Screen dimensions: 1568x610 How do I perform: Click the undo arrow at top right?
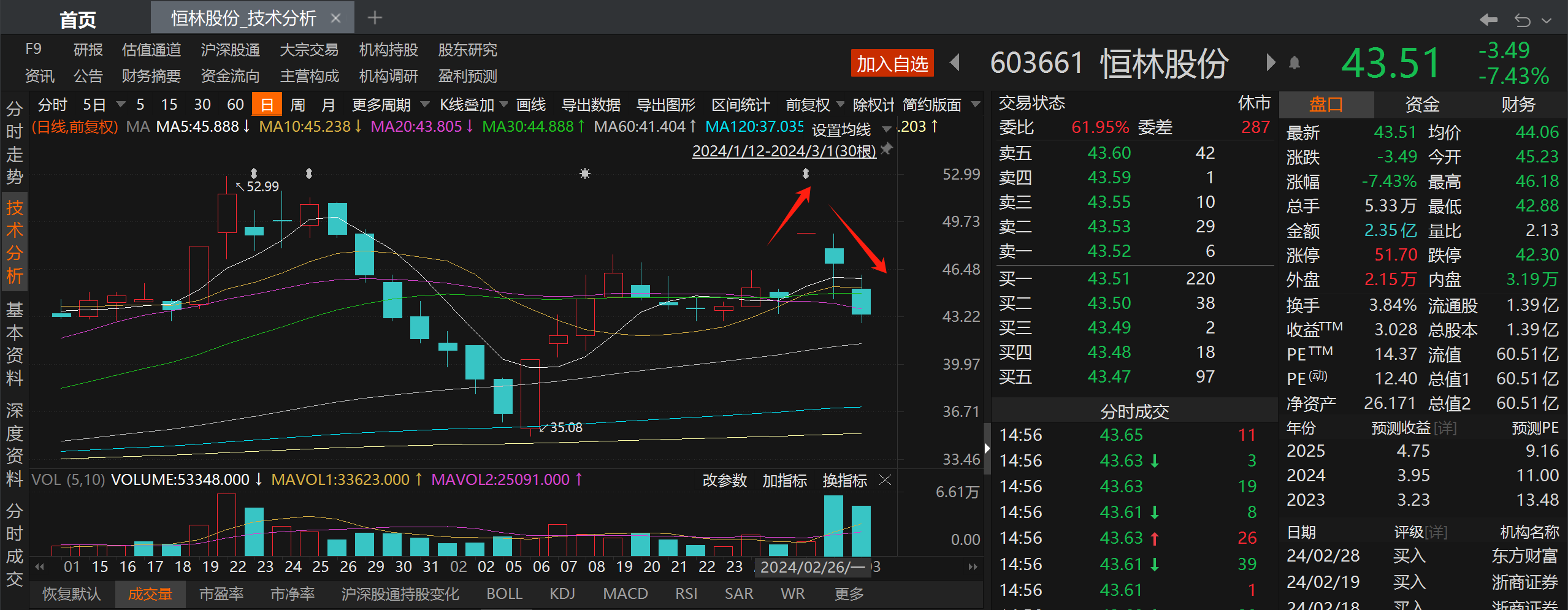tap(1523, 20)
